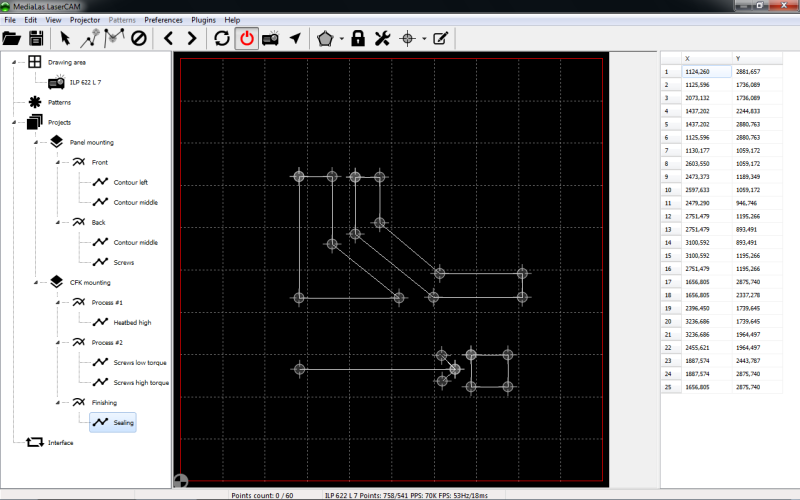Screen dimensions: 800x500
Task: Toggle the cancel circle-slash tool
Action: pyautogui.click(x=139, y=39)
